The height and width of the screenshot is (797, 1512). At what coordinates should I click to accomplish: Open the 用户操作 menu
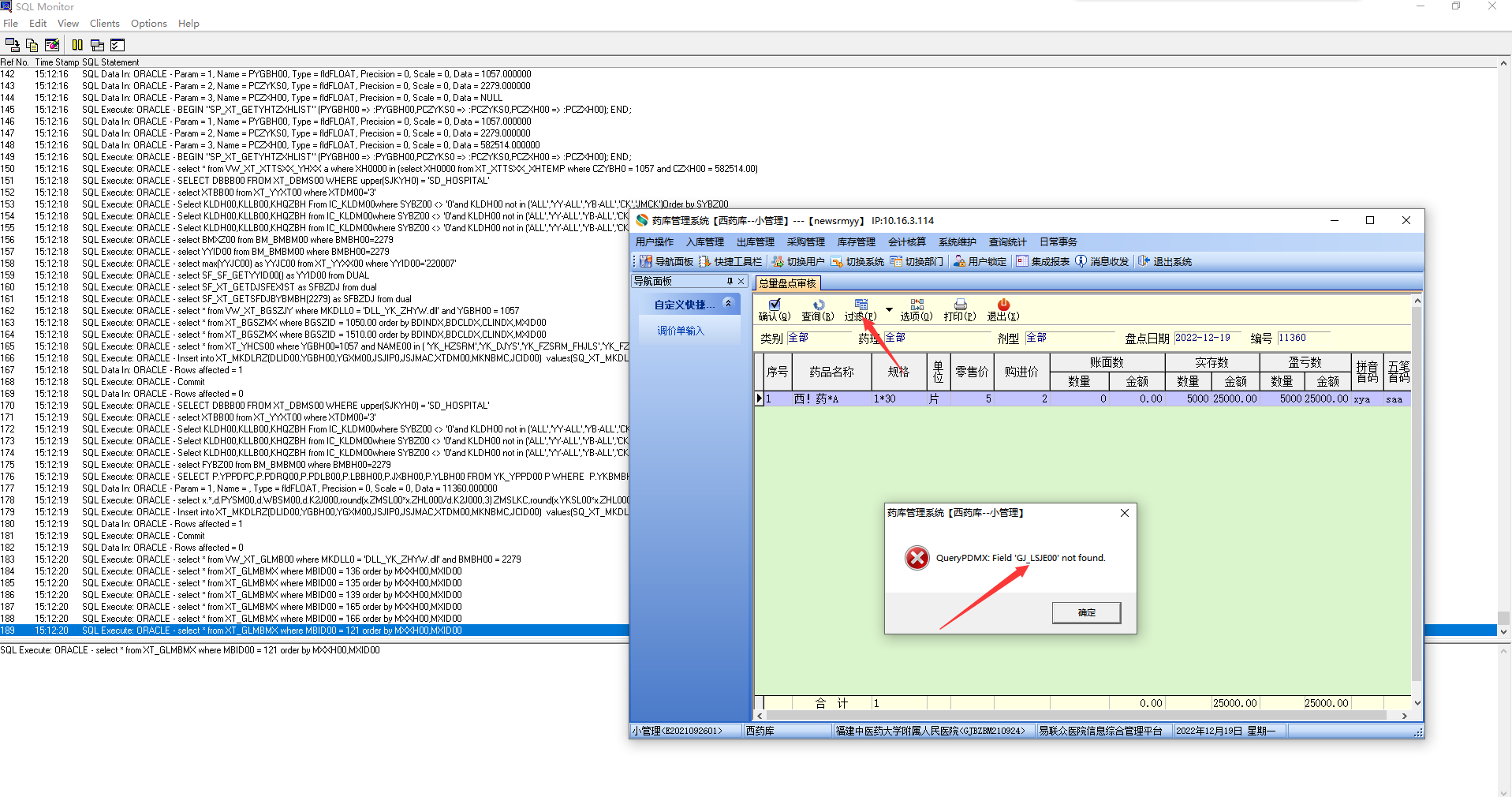pyautogui.click(x=655, y=242)
